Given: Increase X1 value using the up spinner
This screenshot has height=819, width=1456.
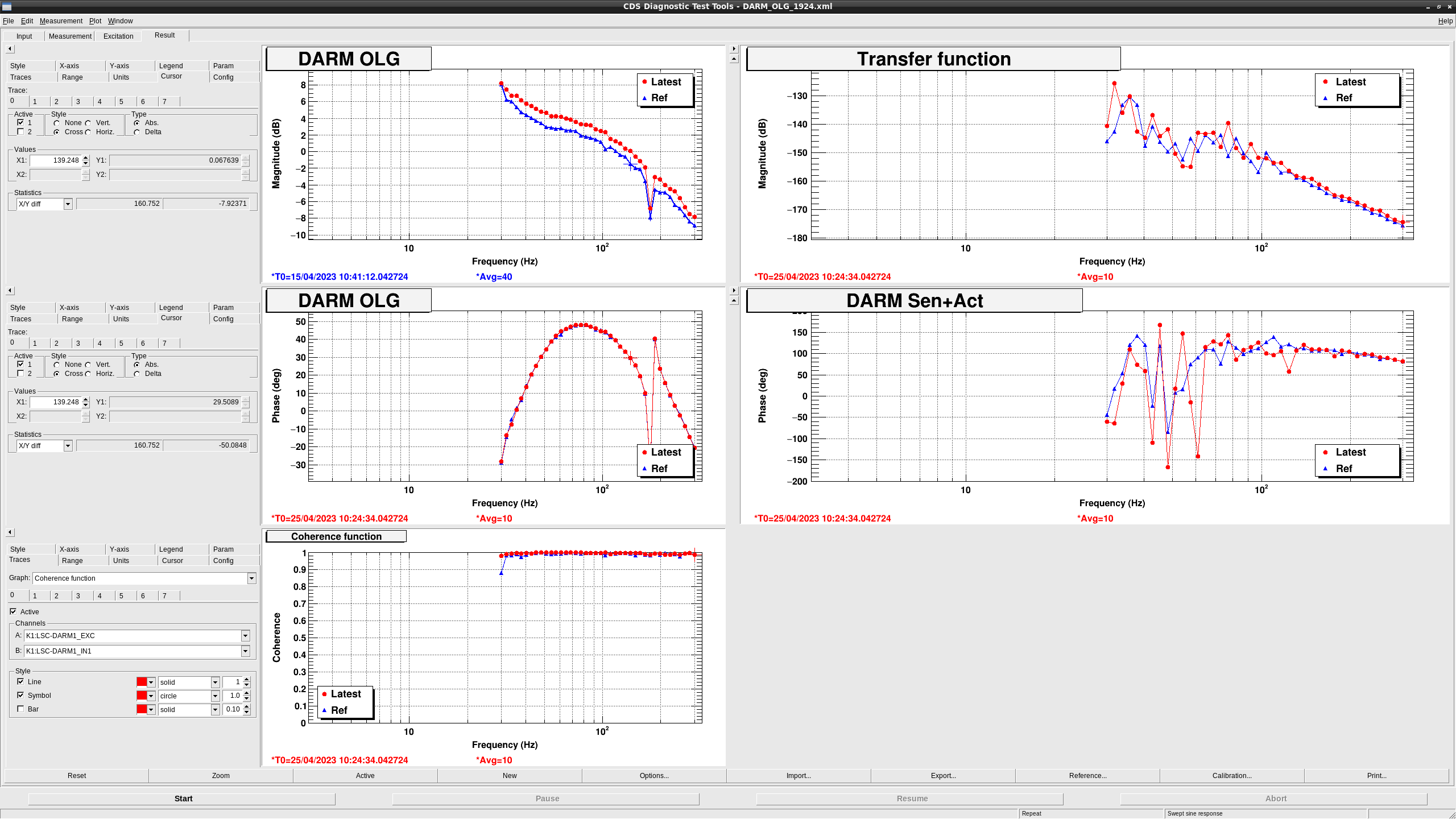Looking at the screenshot, I should point(85,158).
